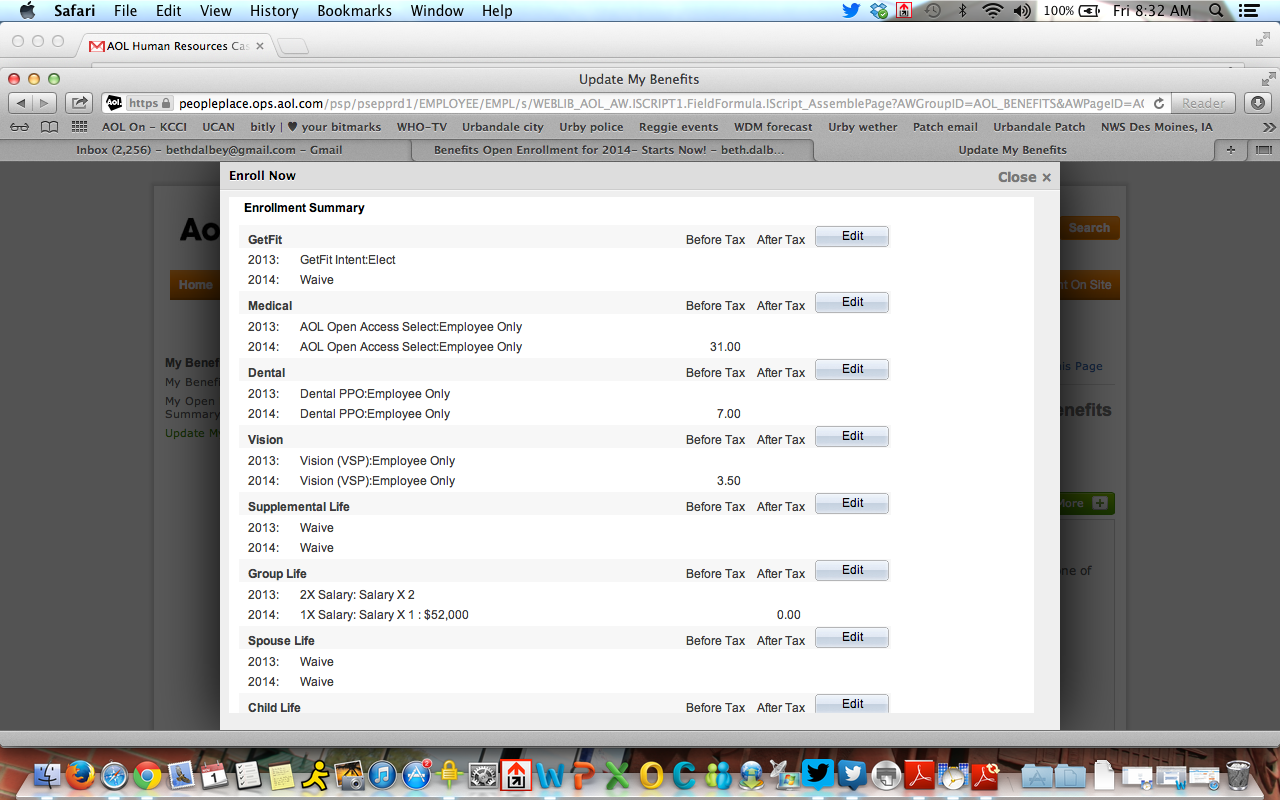The image size is (1280, 800).
Task: Expand bookmarks bar overflow chevron
Action: [1269, 127]
